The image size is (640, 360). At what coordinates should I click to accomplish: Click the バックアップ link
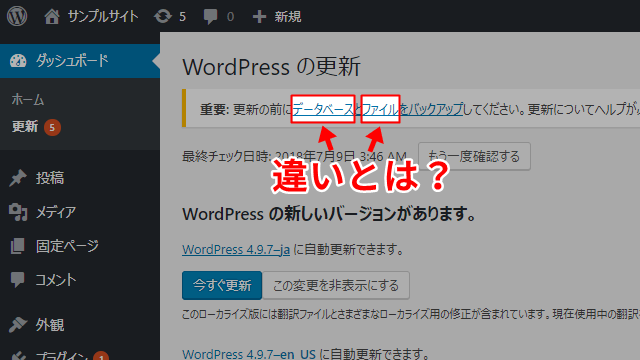point(436,109)
